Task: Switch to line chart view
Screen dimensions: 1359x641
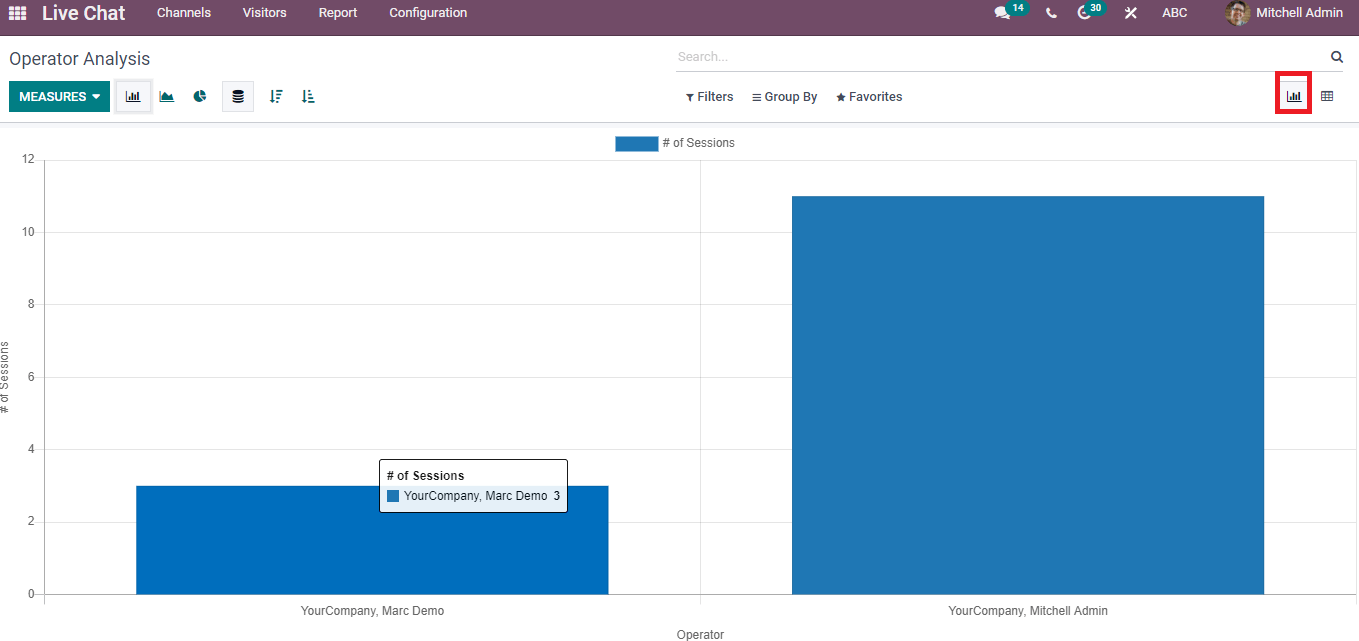Action: 167,97
